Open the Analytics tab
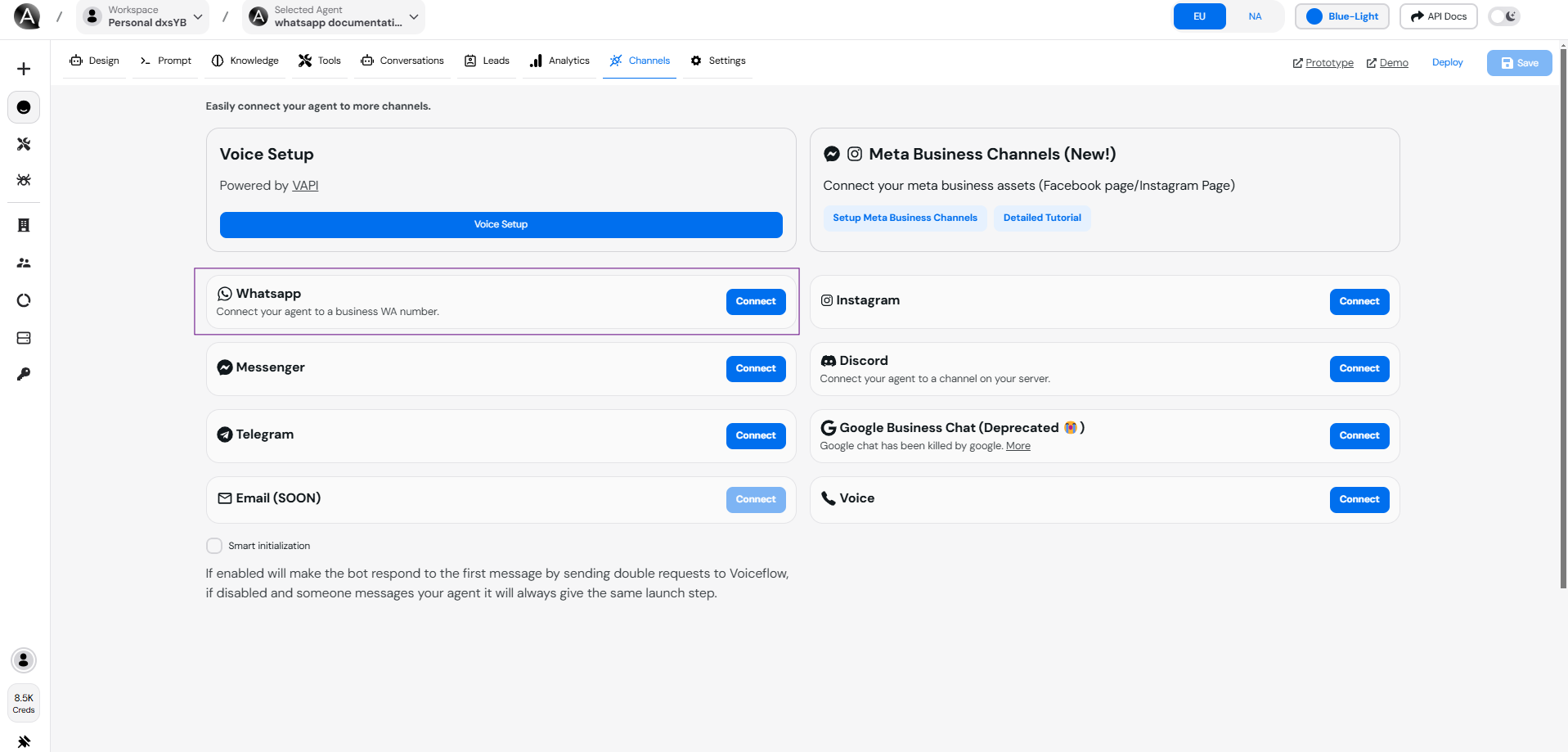The height and width of the screenshot is (752, 1568). tap(559, 60)
